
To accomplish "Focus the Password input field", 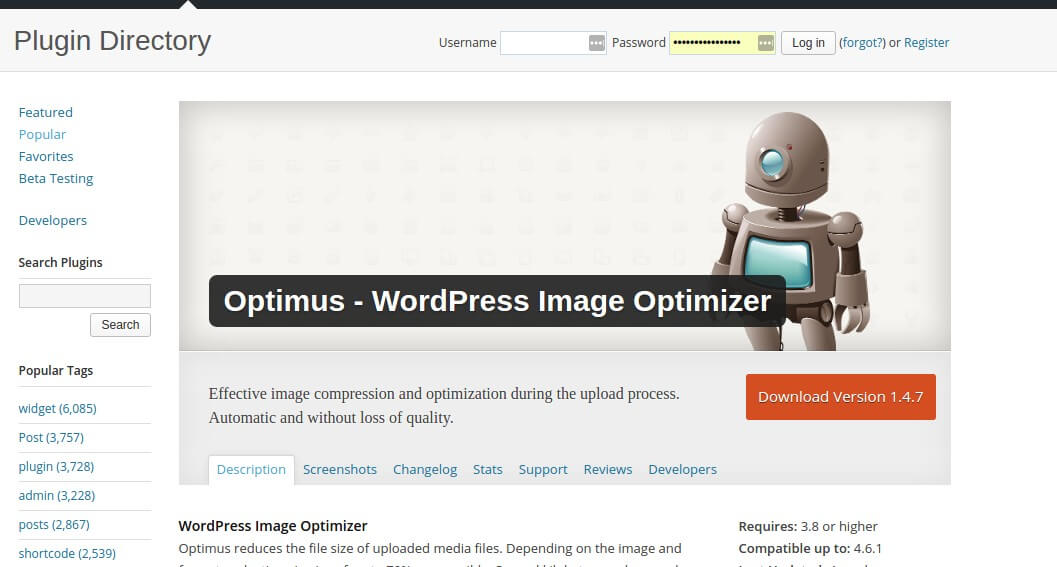I will [x=722, y=43].
